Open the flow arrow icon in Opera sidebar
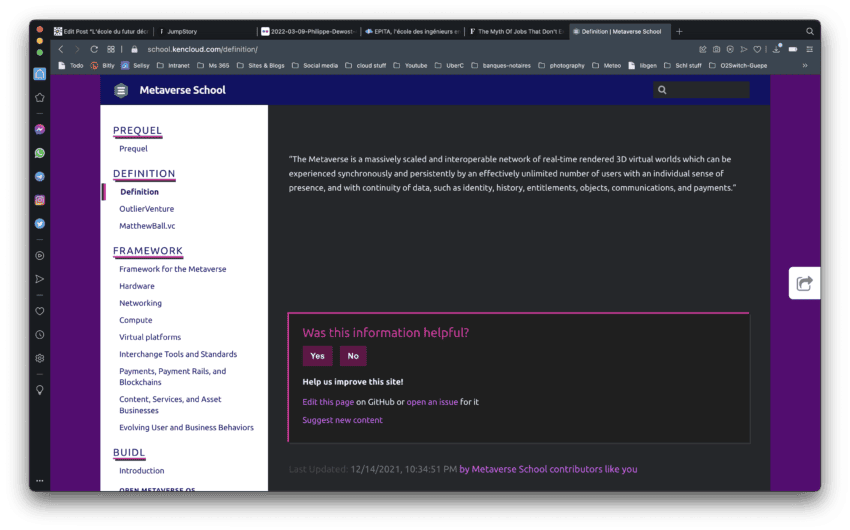850x530 pixels. pos(40,279)
